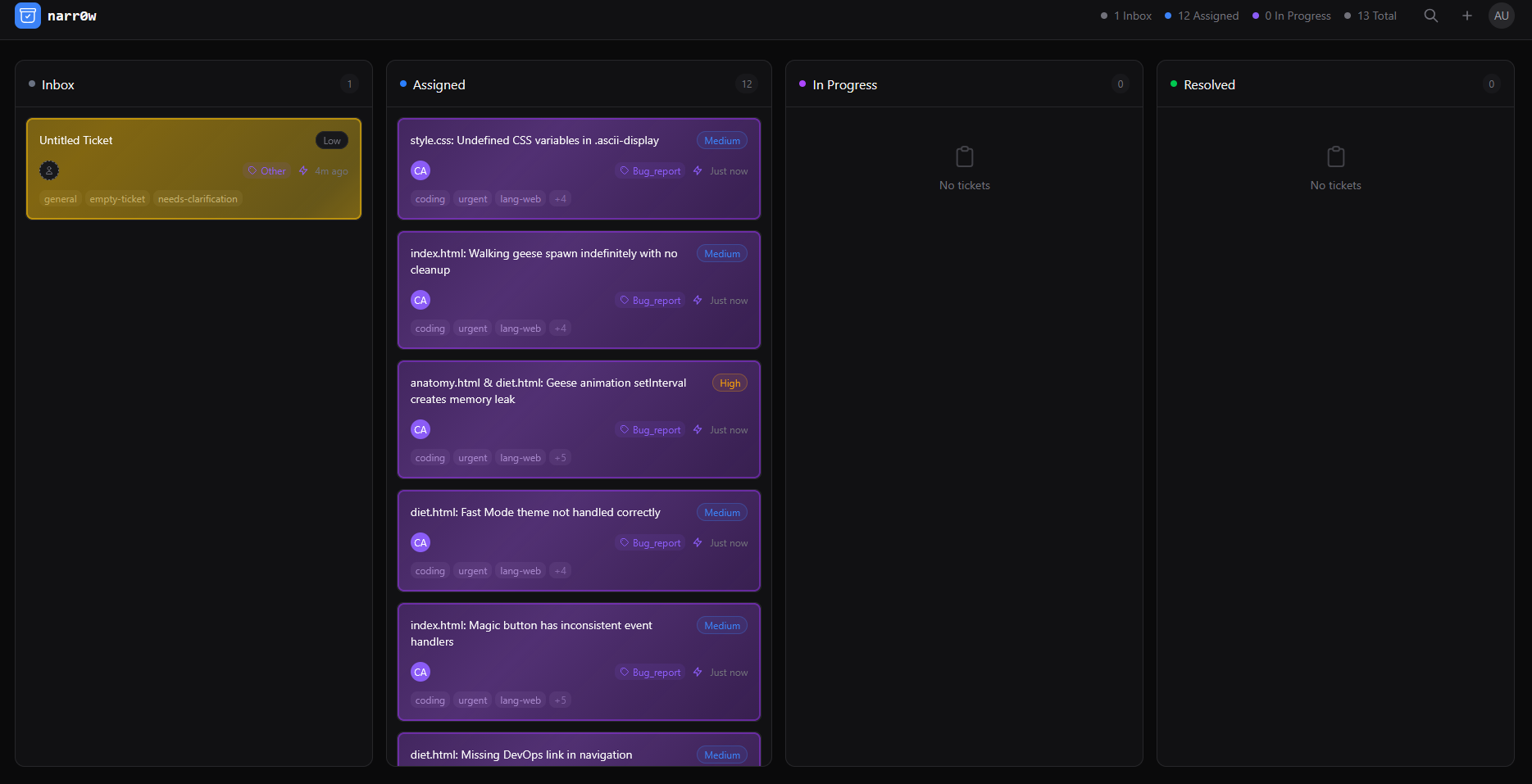Click the empty clipboard icon in In Progress
The image size is (1532, 784).
(x=964, y=156)
